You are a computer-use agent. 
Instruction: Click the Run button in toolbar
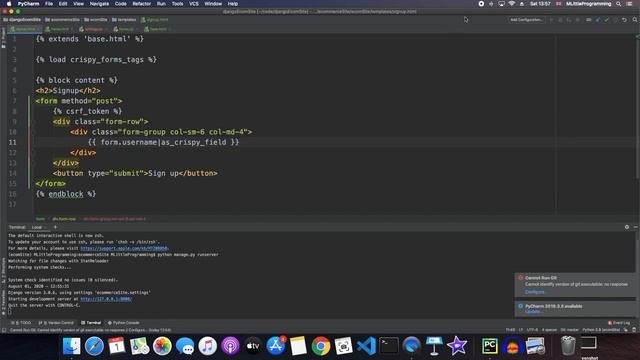coord(551,20)
